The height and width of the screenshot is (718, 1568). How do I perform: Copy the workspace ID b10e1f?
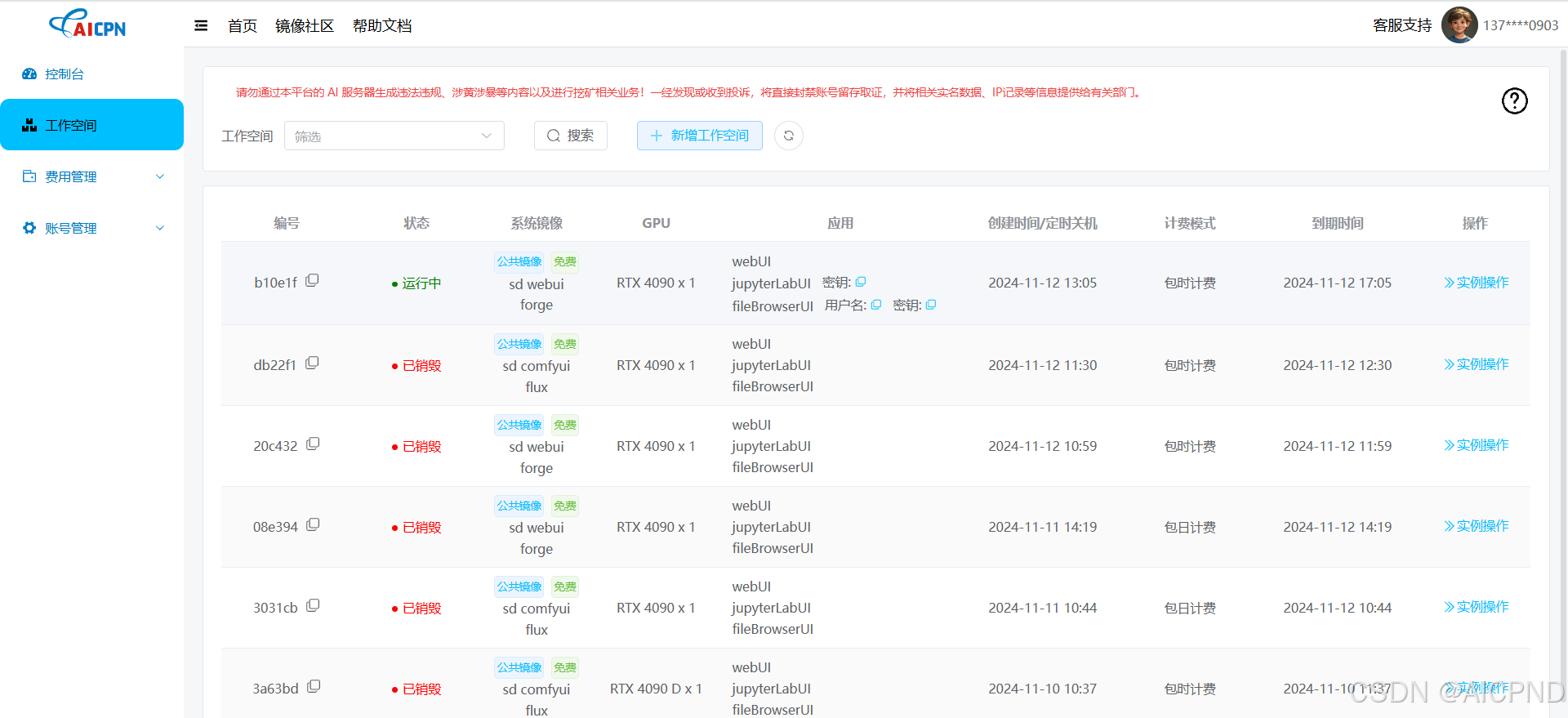[x=312, y=281]
